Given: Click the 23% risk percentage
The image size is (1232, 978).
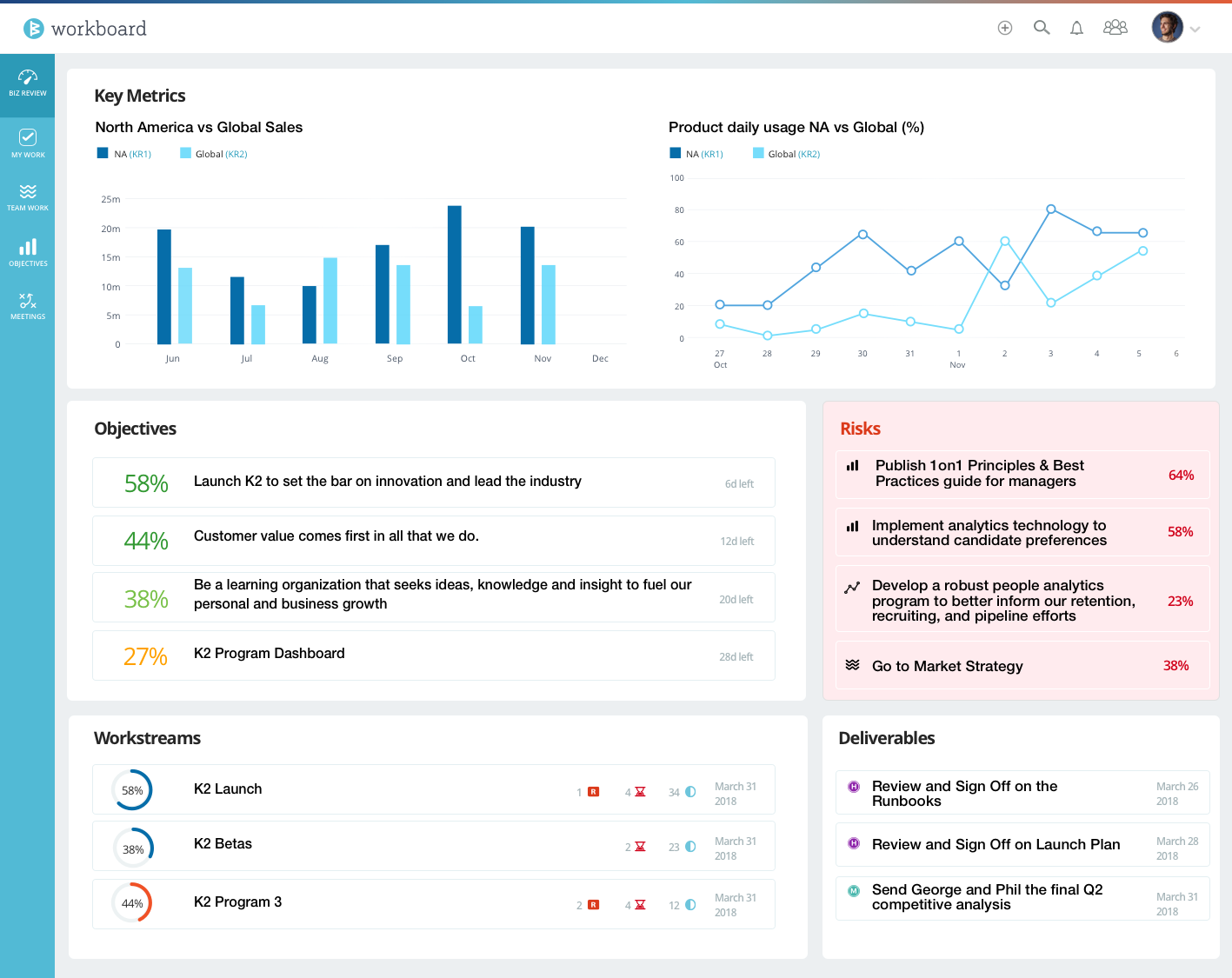Looking at the screenshot, I should 1180,602.
